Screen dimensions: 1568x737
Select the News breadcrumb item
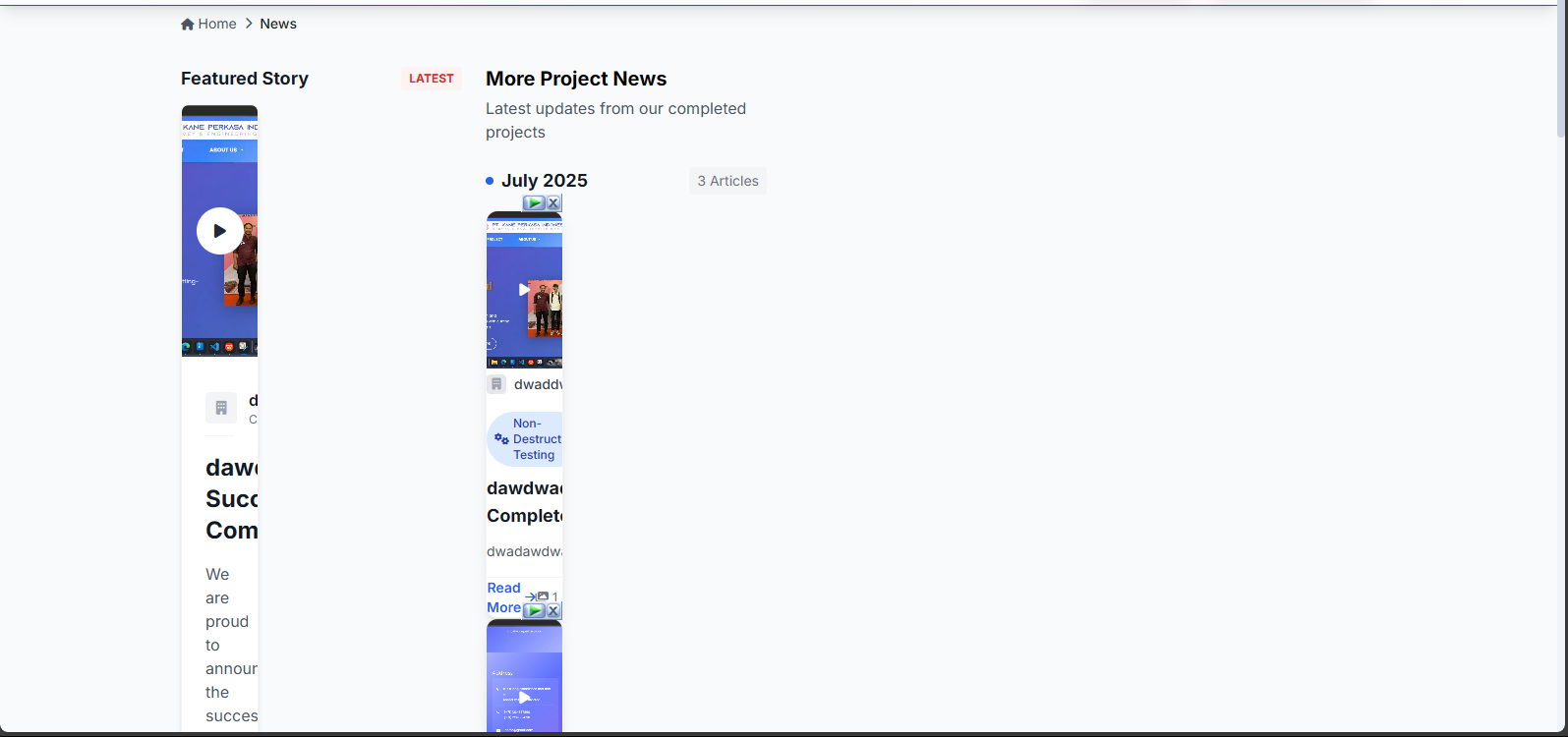[x=278, y=24]
